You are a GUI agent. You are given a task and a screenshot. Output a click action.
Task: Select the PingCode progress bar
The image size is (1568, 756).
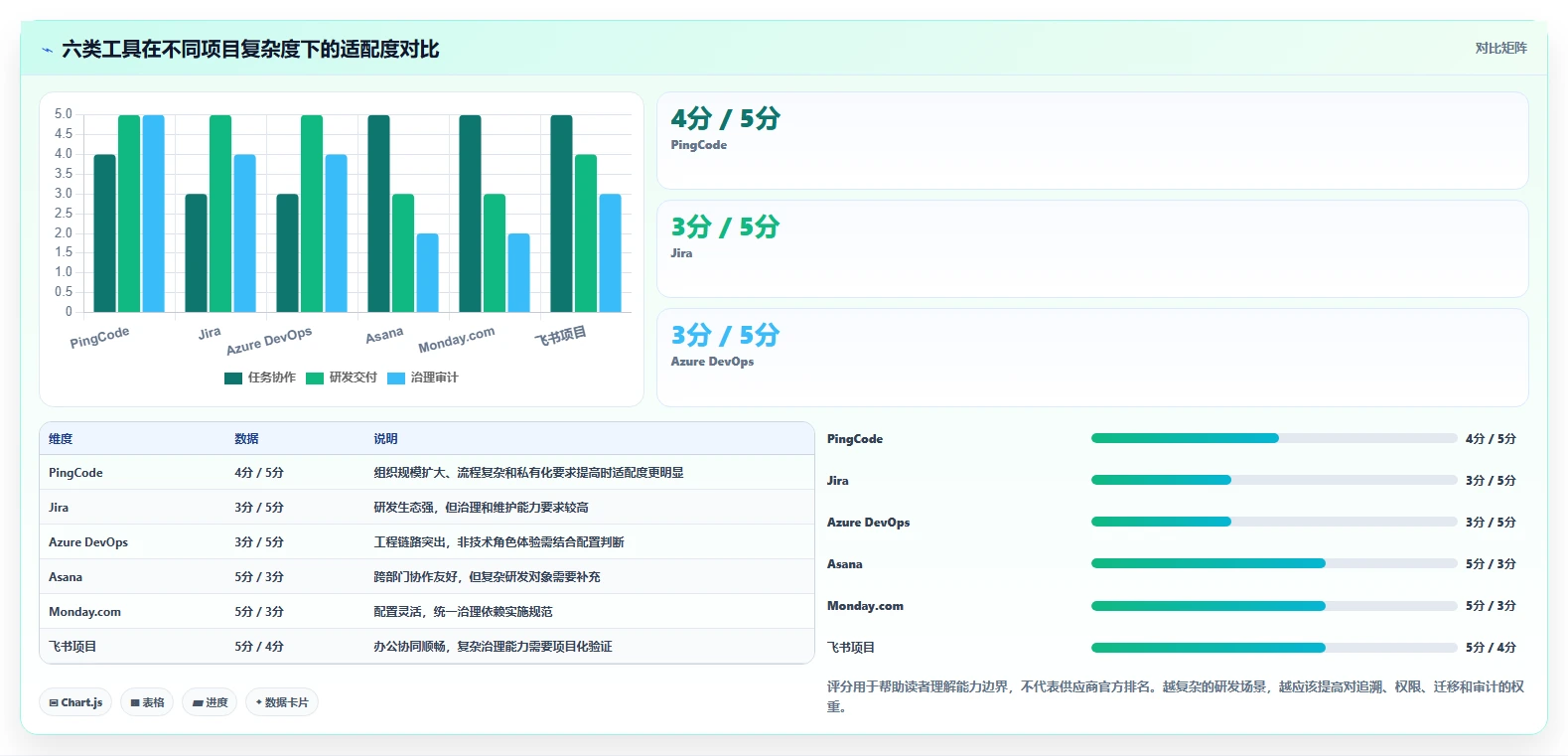pyautogui.click(x=1274, y=438)
